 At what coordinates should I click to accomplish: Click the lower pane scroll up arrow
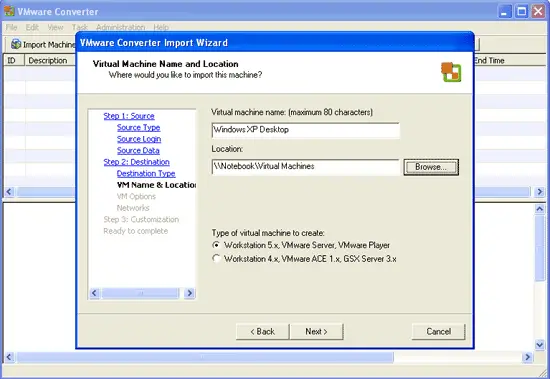539,209
